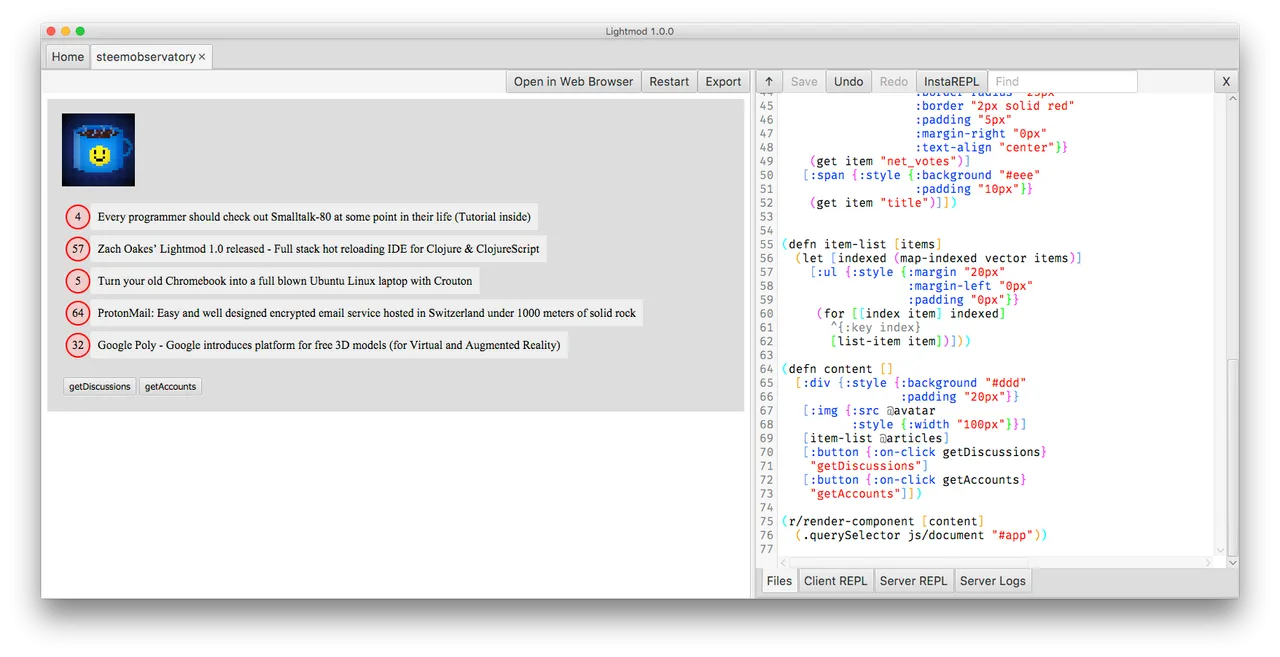Click line number 64 in gutter
The height and width of the screenshot is (657, 1280).
tap(767, 369)
